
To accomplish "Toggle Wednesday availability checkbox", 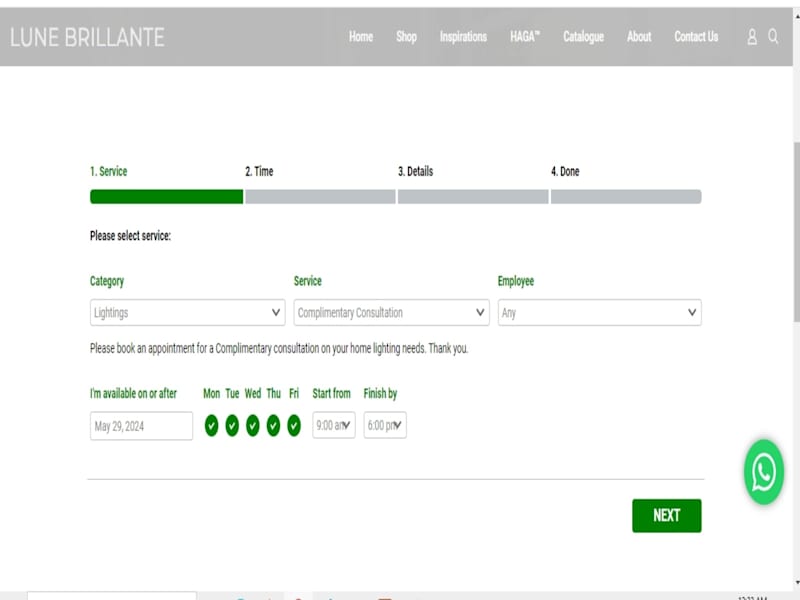I will [253, 426].
